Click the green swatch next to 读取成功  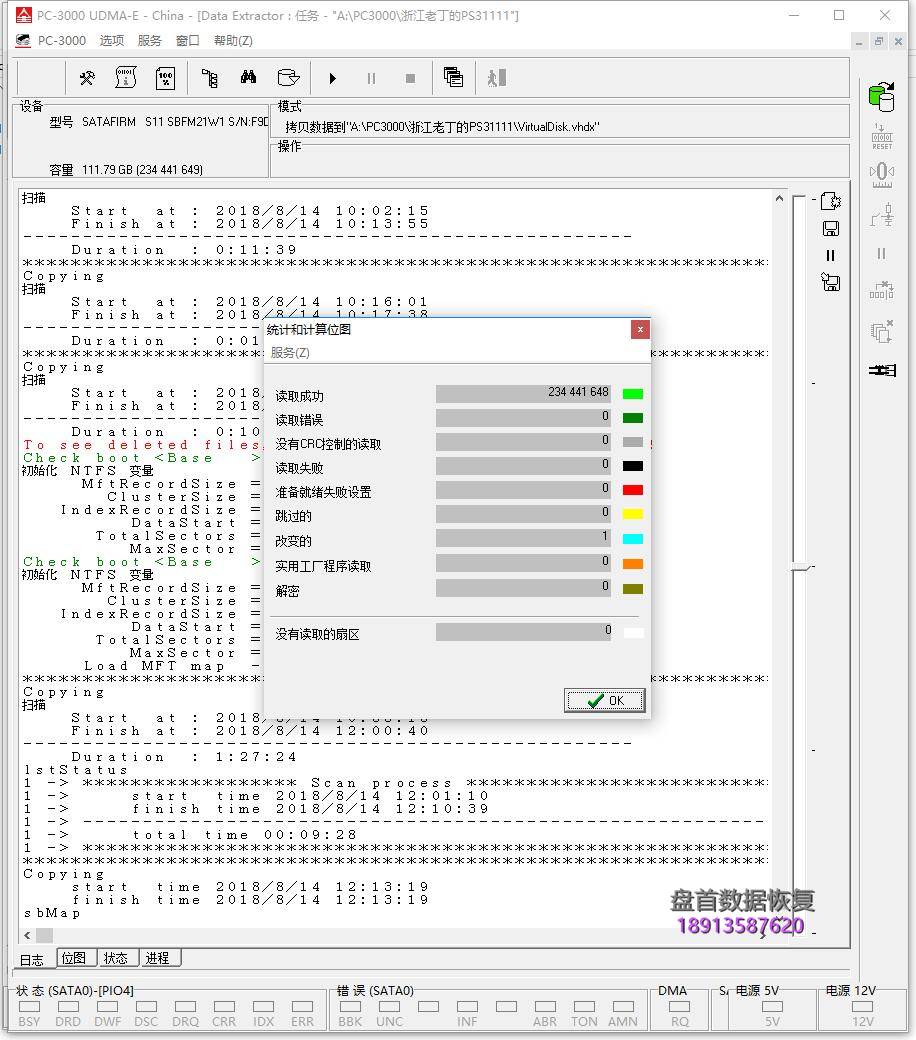(632, 394)
